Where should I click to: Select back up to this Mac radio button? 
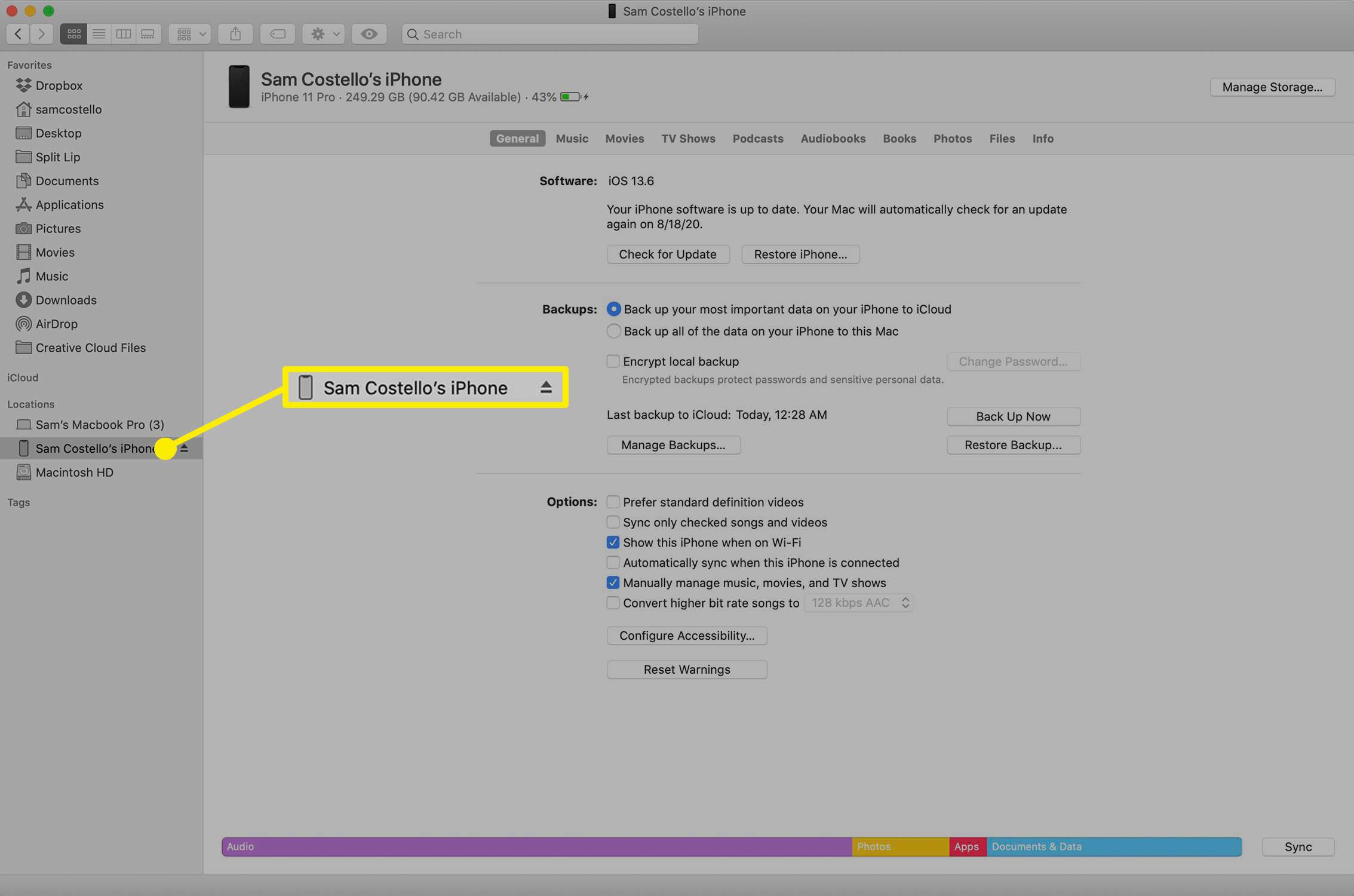click(613, 332)
